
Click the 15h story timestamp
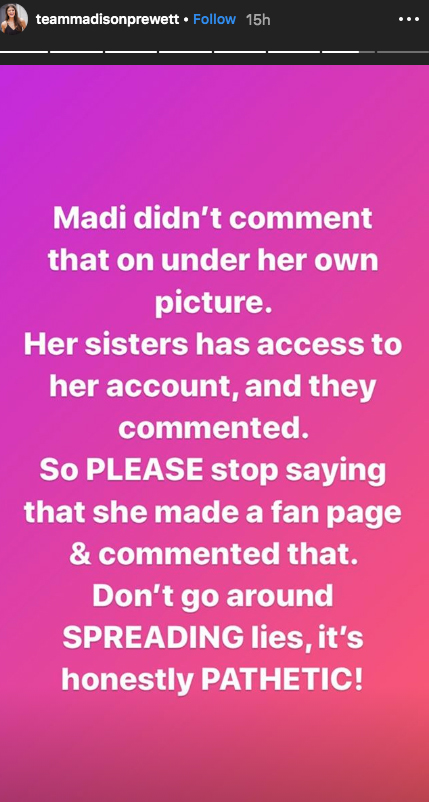258,19
